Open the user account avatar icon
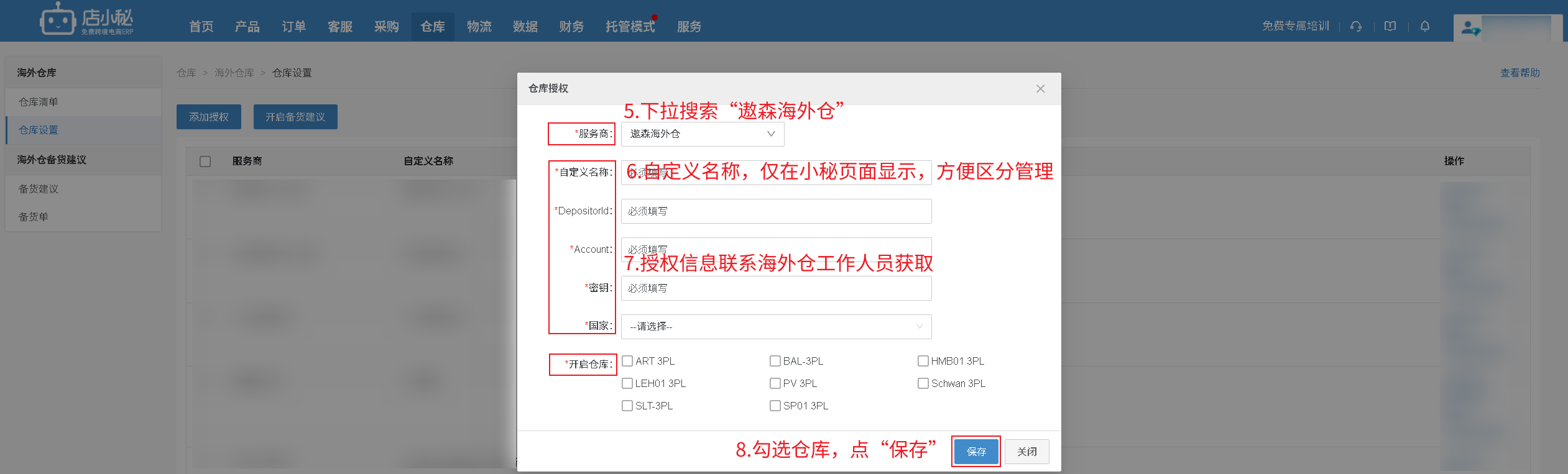This screenshot has height=474, width=1568. point(1469,28)
